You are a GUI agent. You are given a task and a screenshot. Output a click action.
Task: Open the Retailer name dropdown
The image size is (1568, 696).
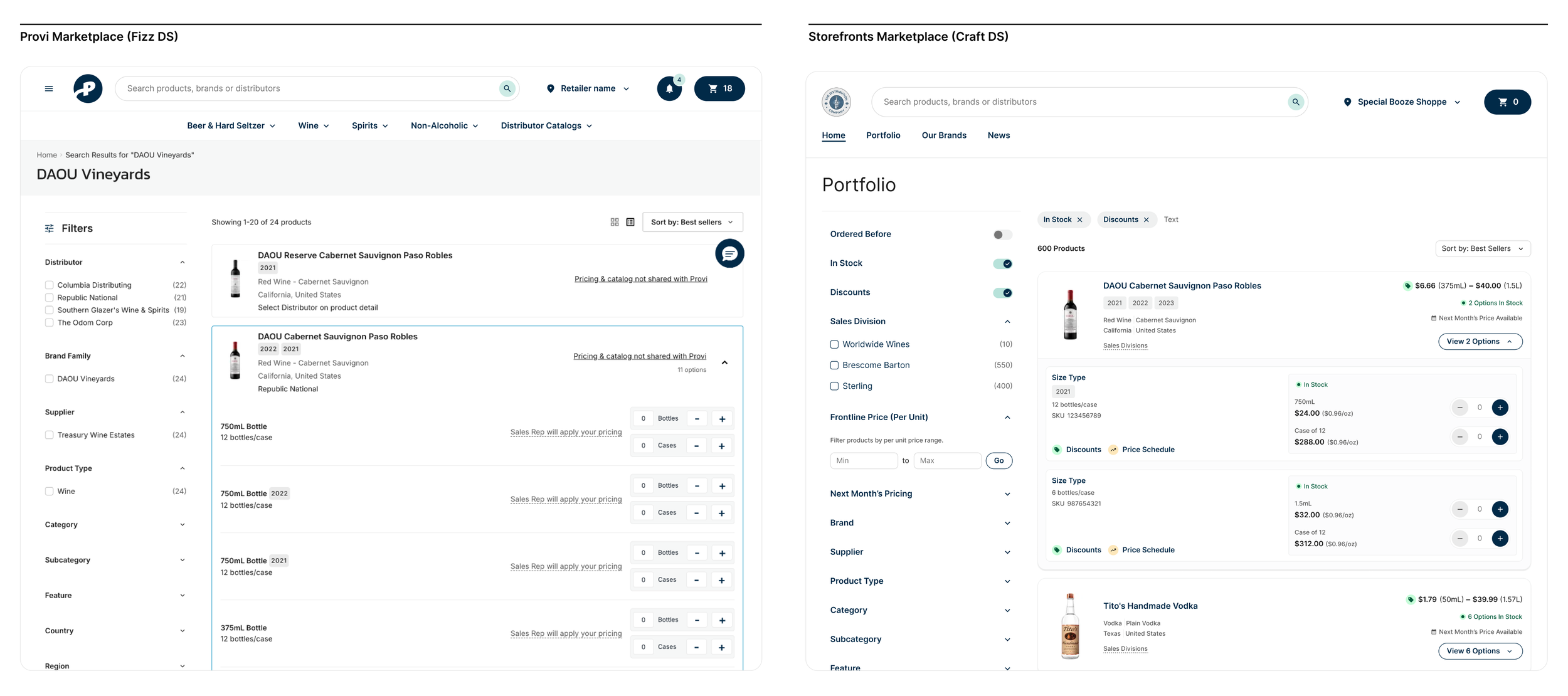(x=588, y=88)
